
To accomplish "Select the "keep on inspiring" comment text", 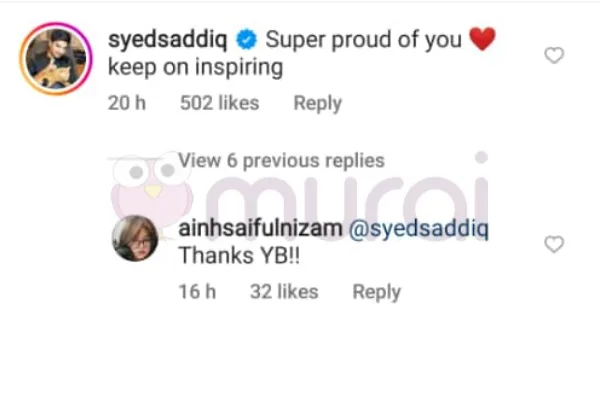I will [x=196, y=68].
